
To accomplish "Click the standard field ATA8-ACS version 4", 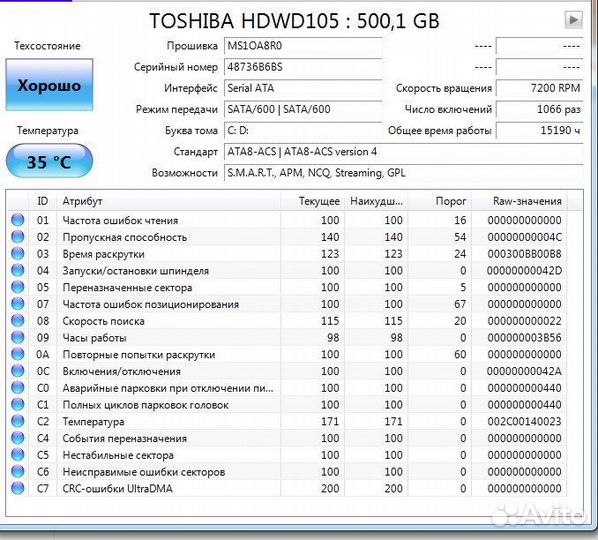I will tap(403, 152).
